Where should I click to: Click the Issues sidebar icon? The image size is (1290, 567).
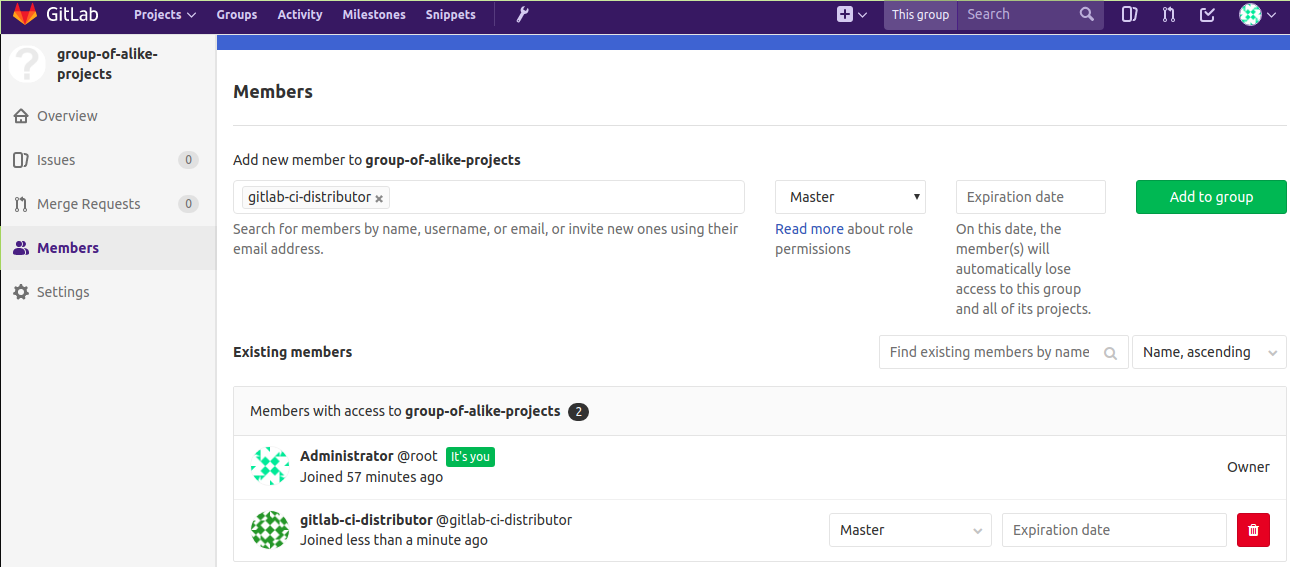(x=21, y=160)
